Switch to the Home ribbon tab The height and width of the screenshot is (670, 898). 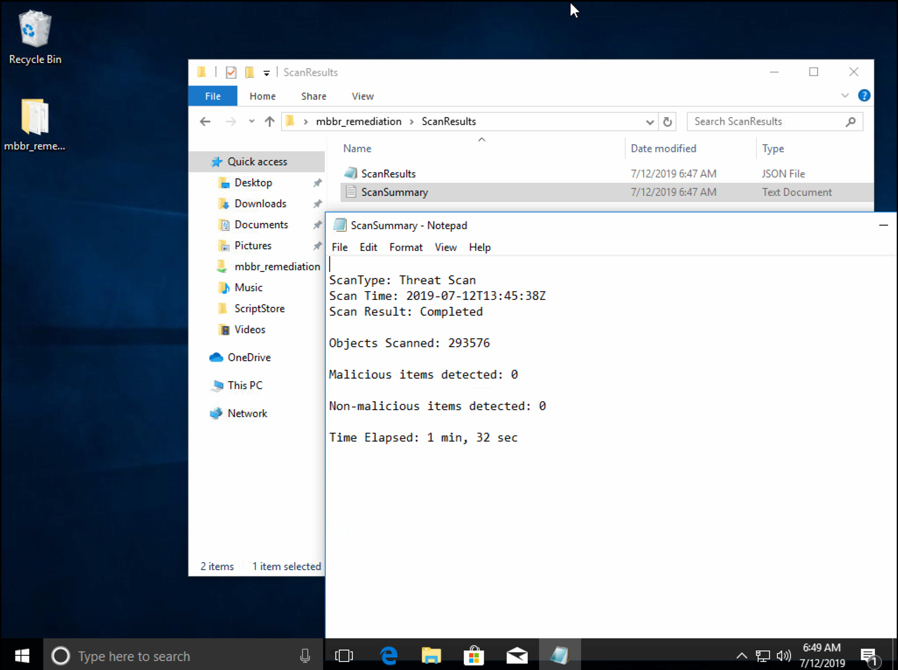tap(262, 96)
